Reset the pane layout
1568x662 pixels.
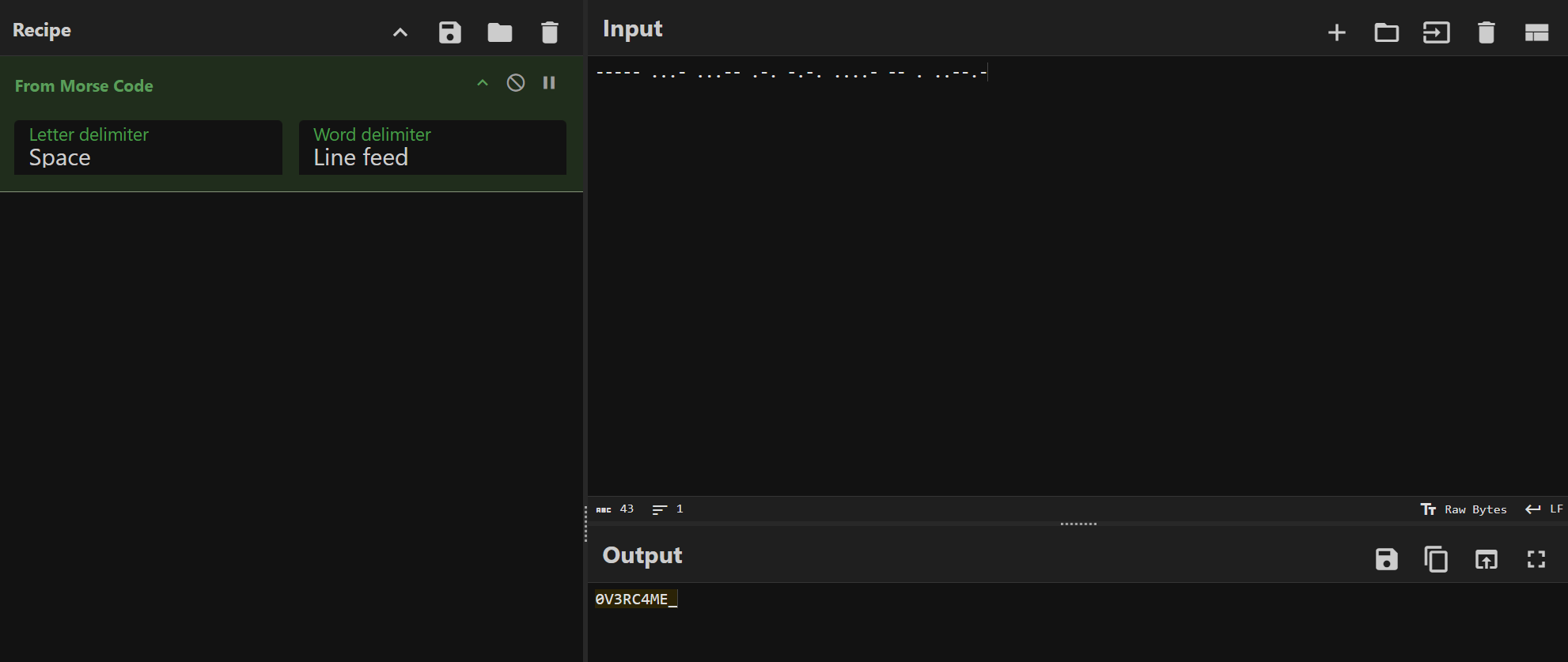(1536, 32)
